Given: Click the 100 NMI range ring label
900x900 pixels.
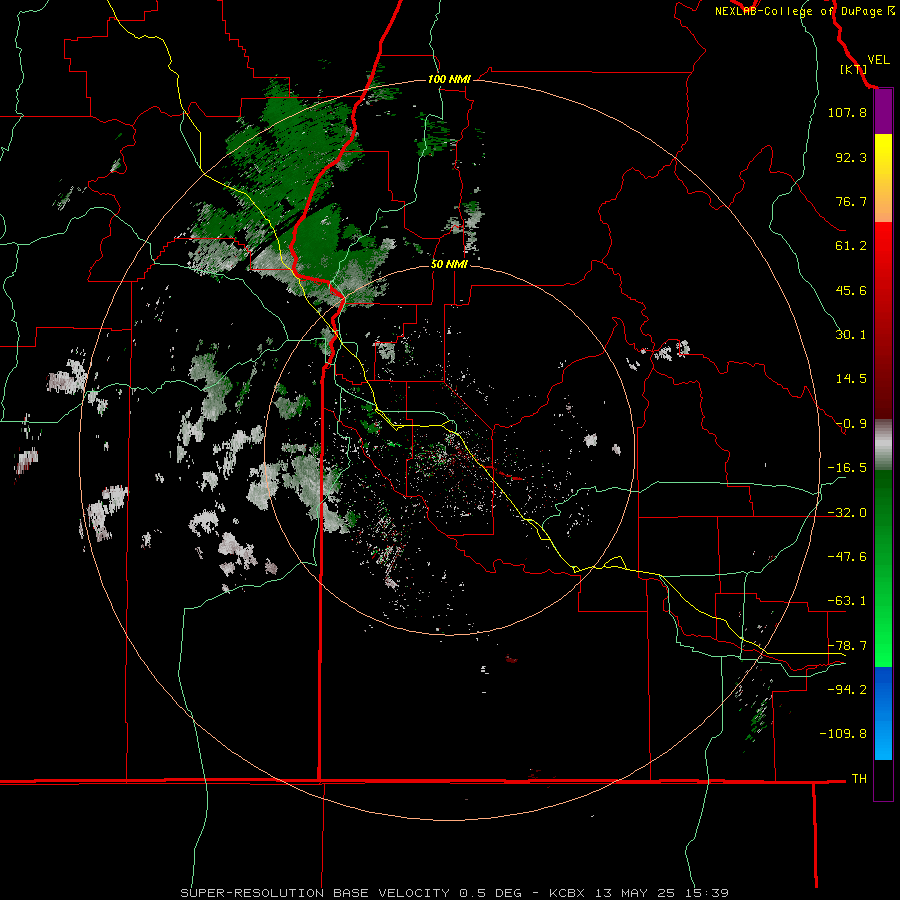Looking at the screenshot, I should pyautogui.click(x=449, y=79).
